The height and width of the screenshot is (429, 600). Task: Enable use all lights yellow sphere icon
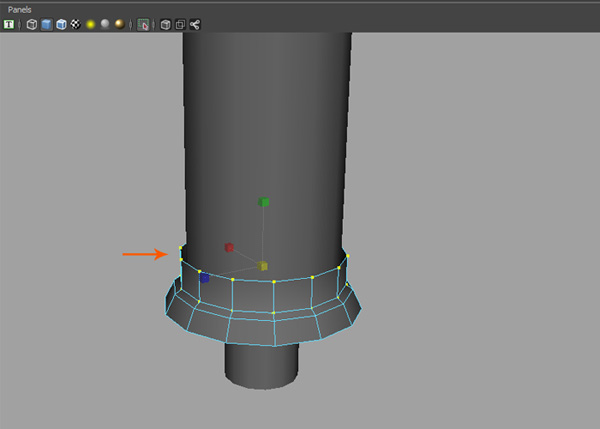90,23
